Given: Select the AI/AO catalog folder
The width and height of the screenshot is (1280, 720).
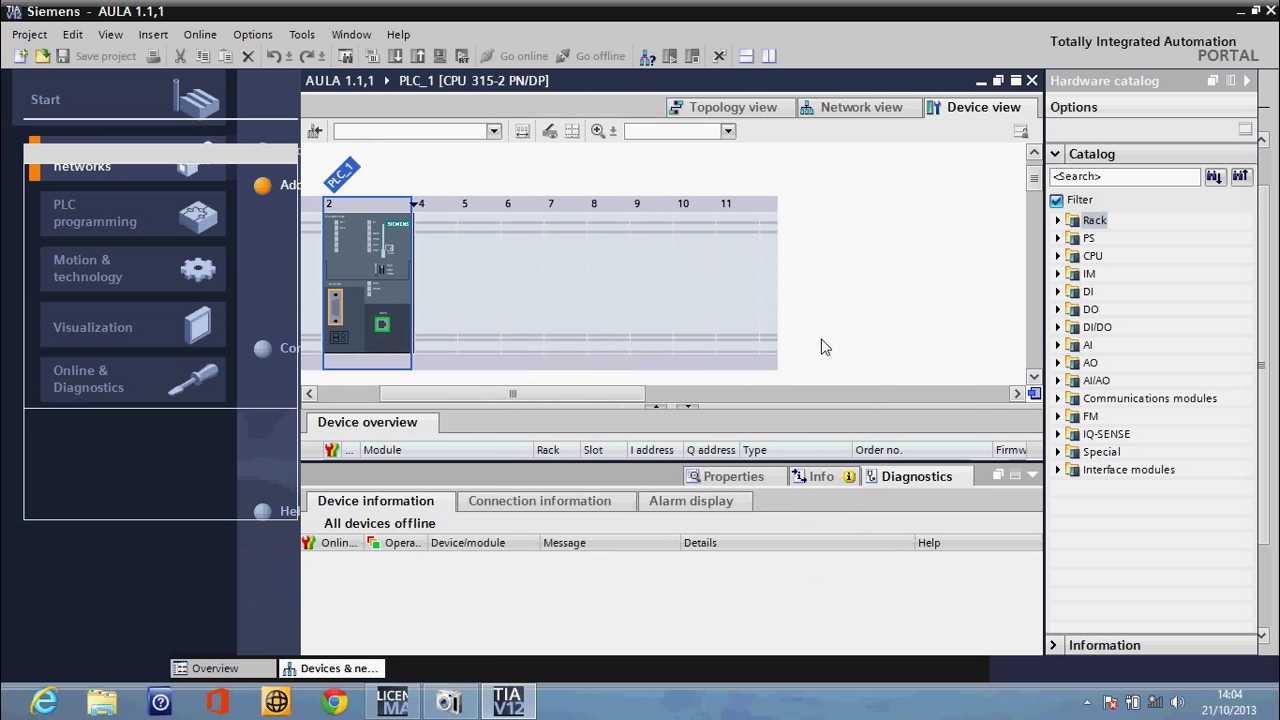Looking at the screenshot, I should coord(1096,381).
